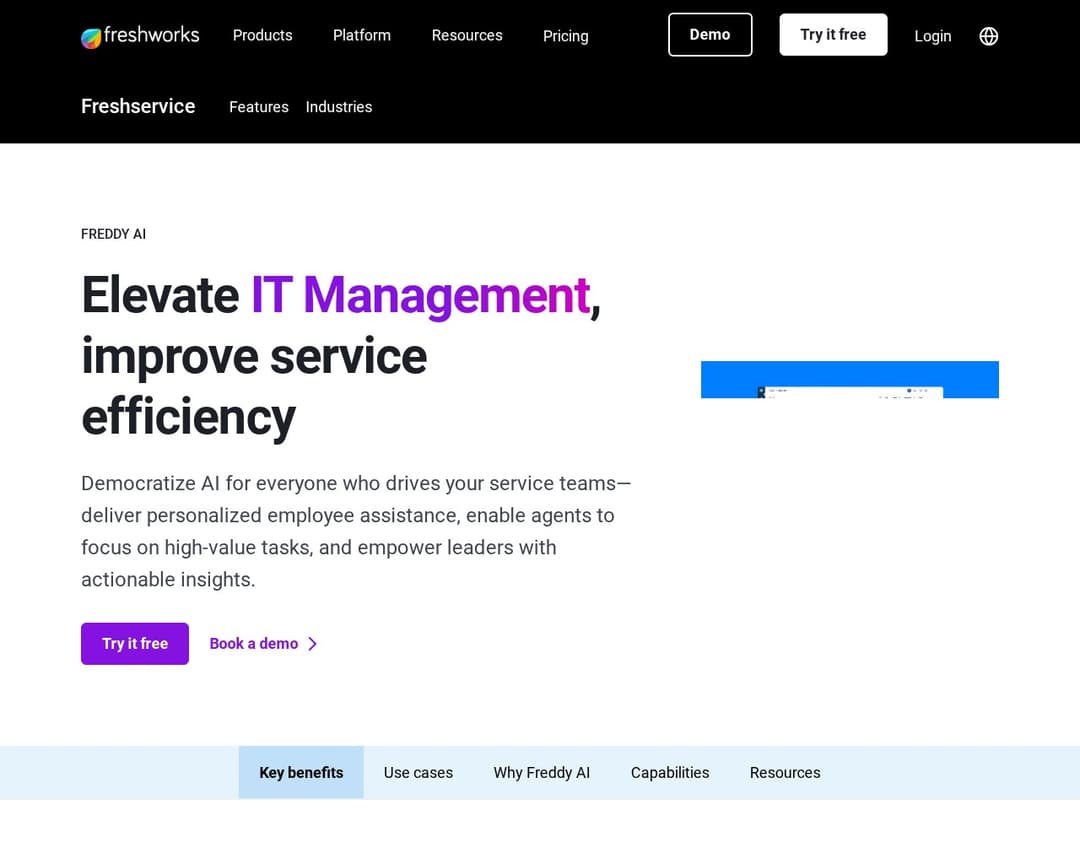Expand the Platform menu
The image size is (1080, 864).
coord(361,35)
